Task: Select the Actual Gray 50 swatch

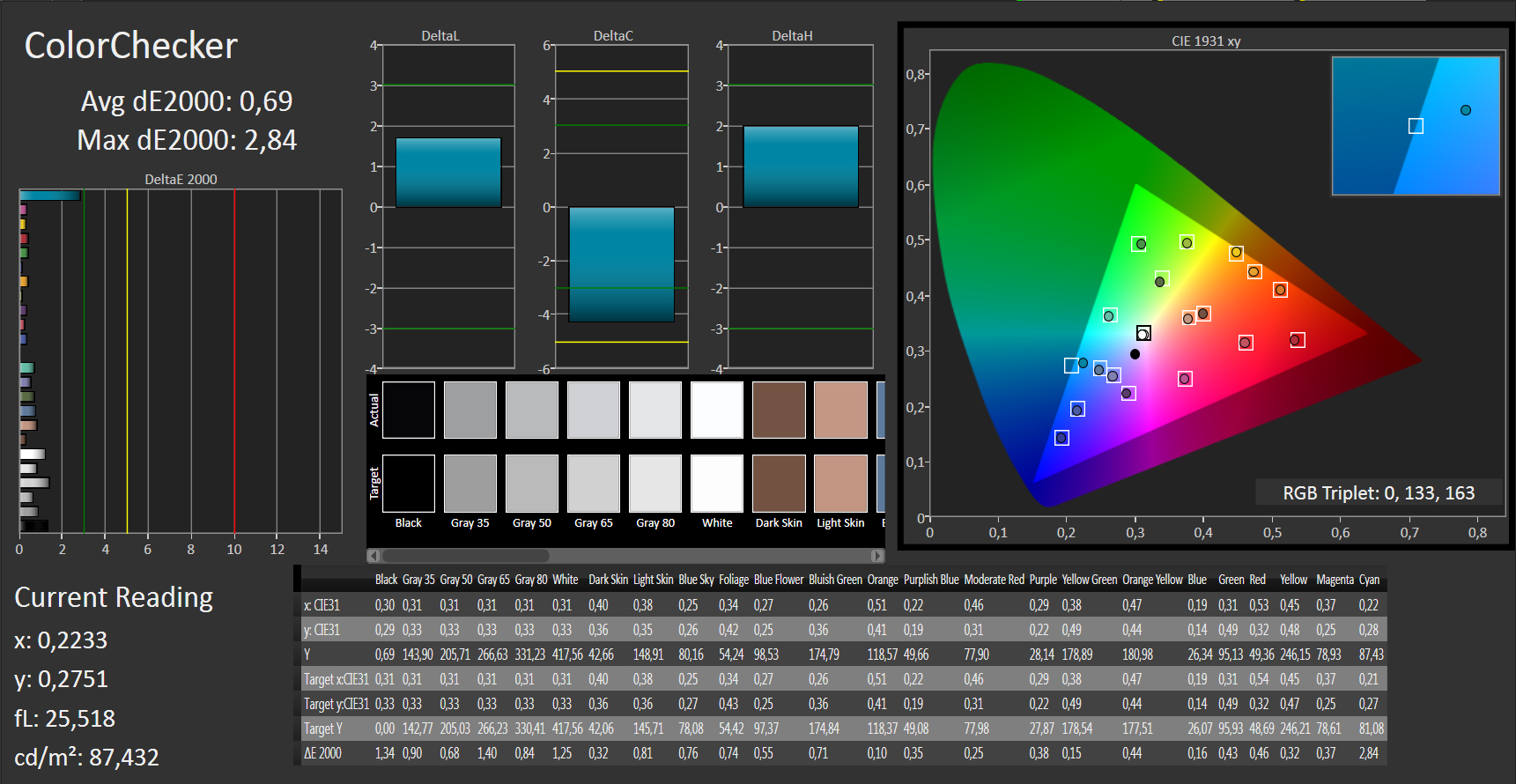Action: (532, 410)
